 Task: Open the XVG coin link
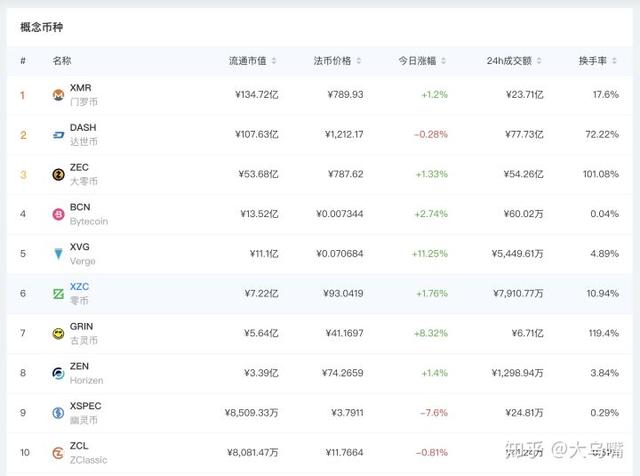click(80, 247)
